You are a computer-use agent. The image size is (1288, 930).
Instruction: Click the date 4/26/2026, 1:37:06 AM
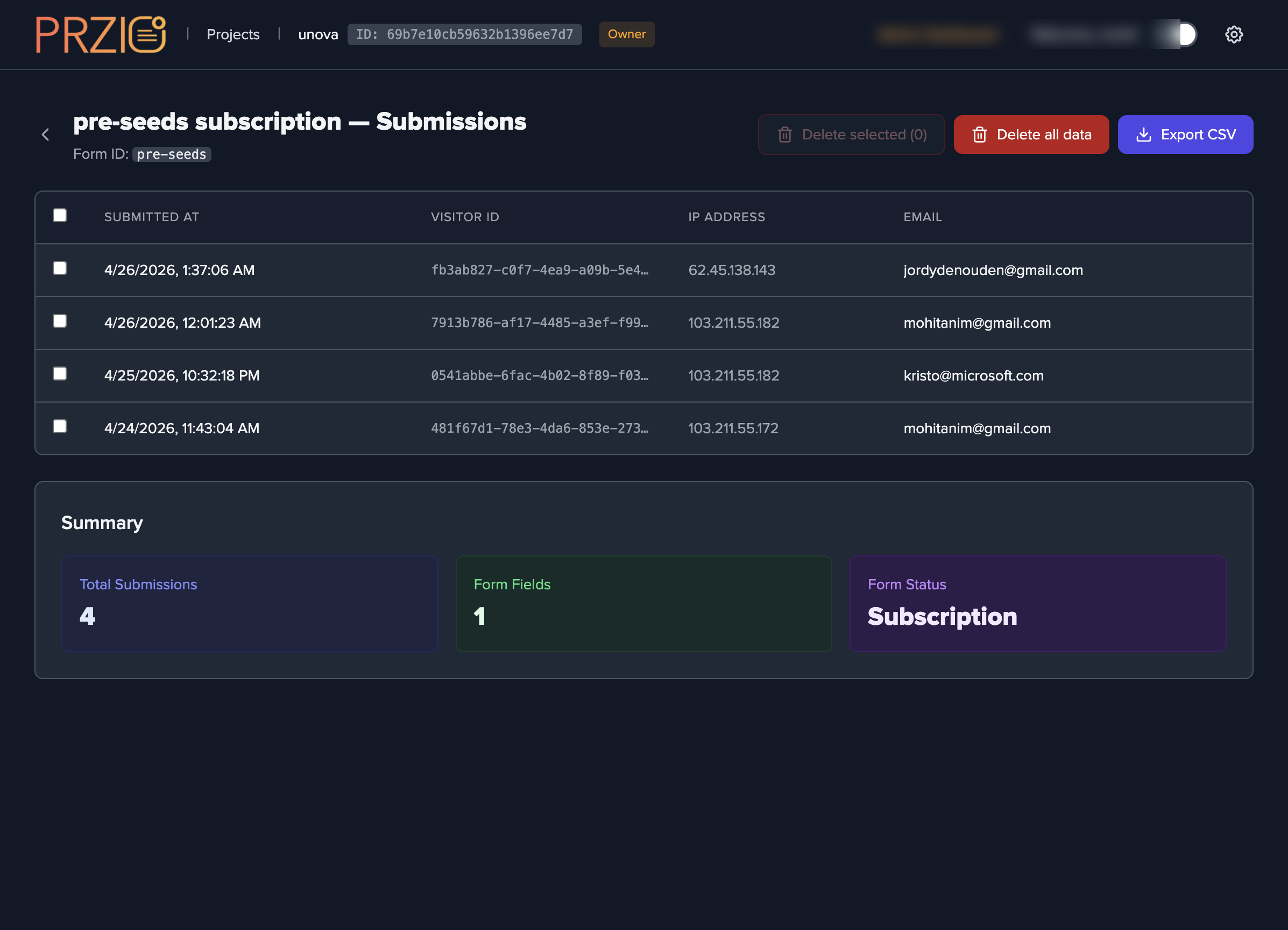180,270
